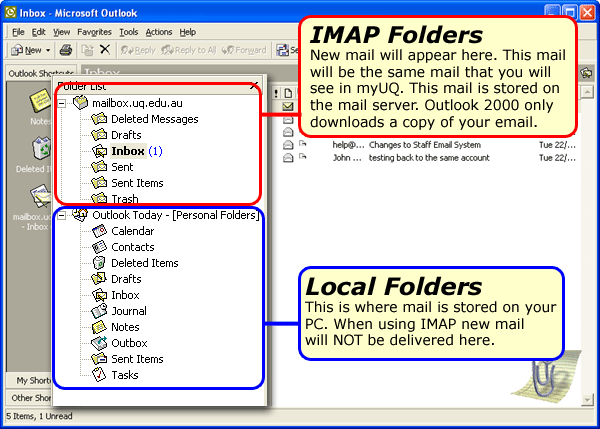Click the Delete X toolbar icon

pos(104,49)
